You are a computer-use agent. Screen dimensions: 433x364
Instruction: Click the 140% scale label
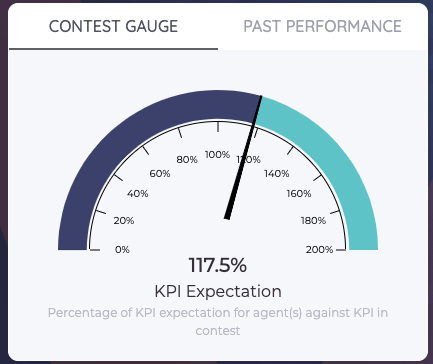click(x=277, y=173)
